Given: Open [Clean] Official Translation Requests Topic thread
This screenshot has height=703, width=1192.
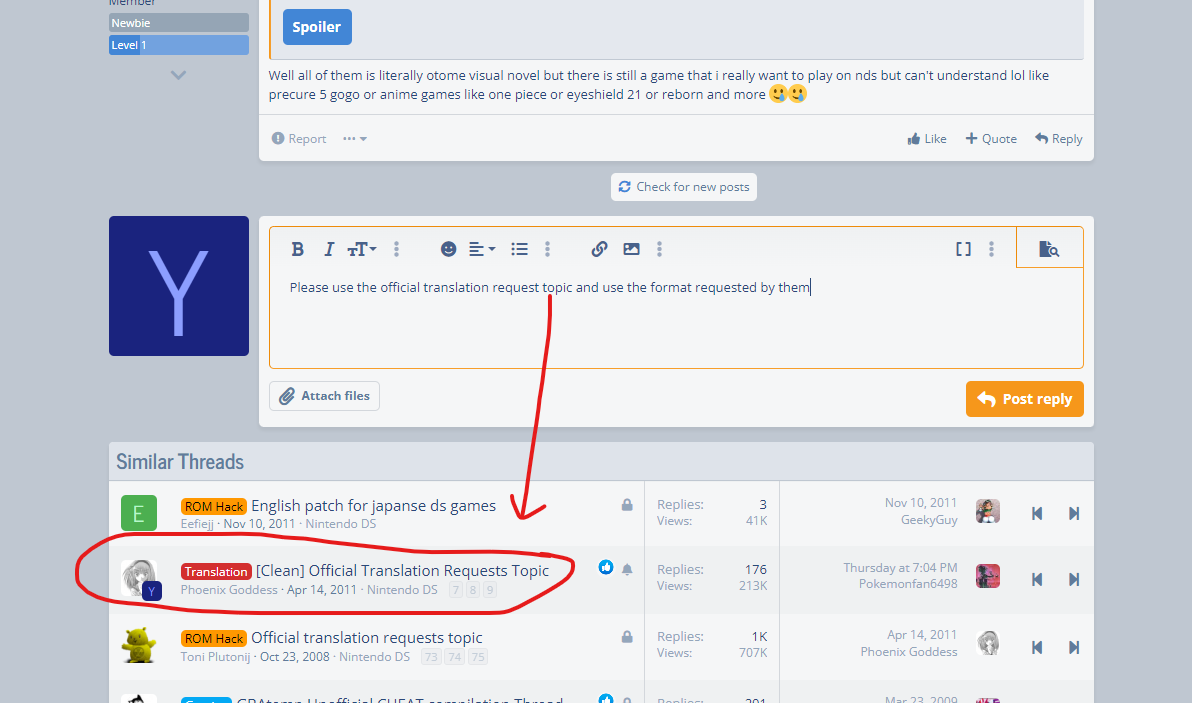Looking at the screenshot, I should (x=402, y=571).
